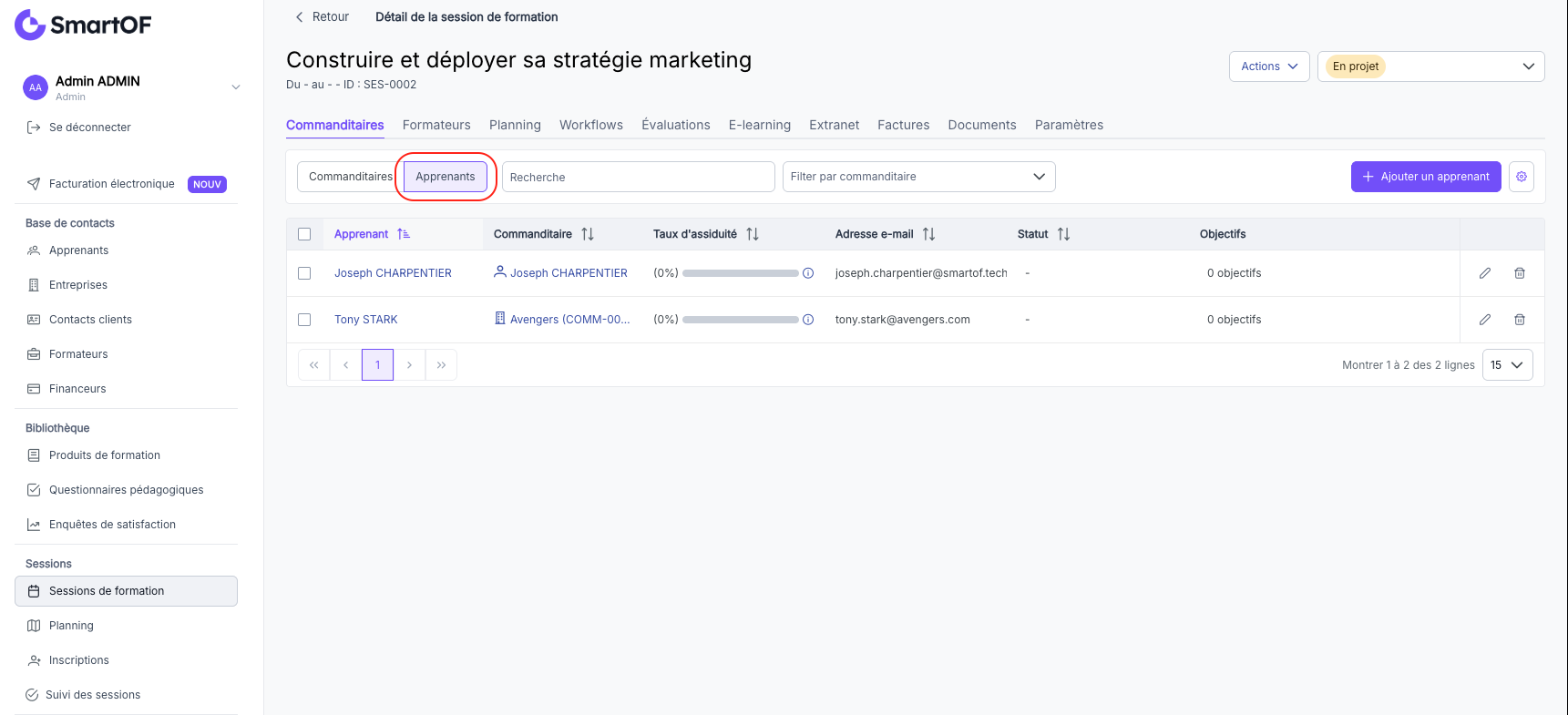Expand the Filter par commanditaire dropdown
The image size is (1568, 715).
(918, 177)
